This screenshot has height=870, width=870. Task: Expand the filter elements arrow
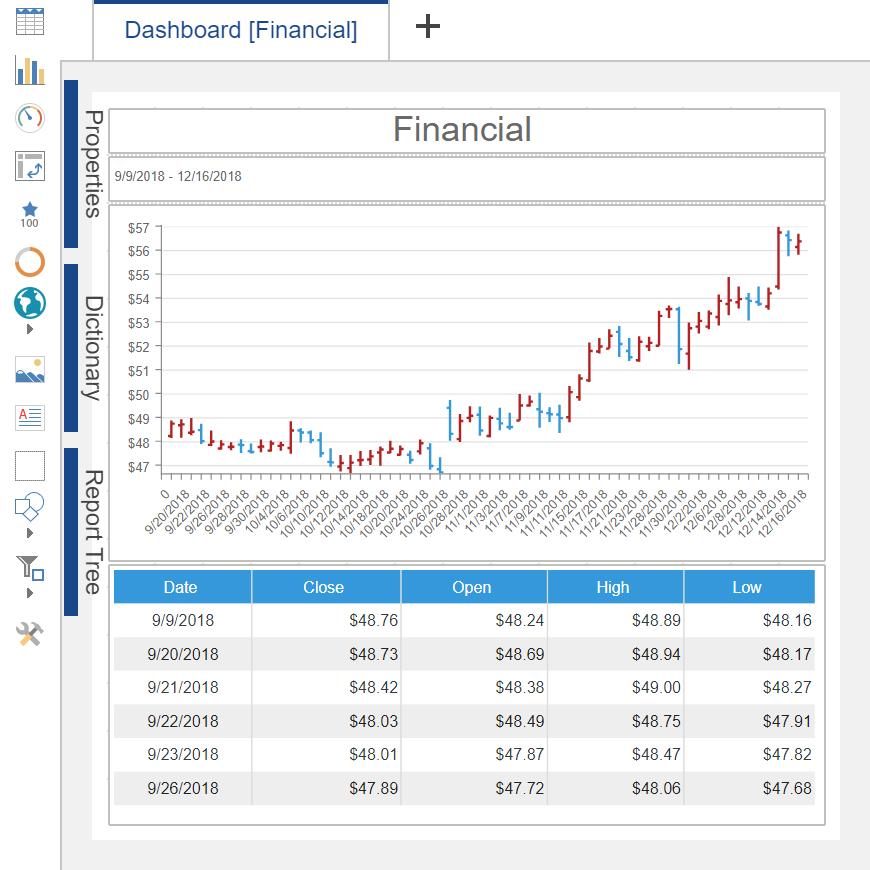pyautogui.click(x=30, y=593)
